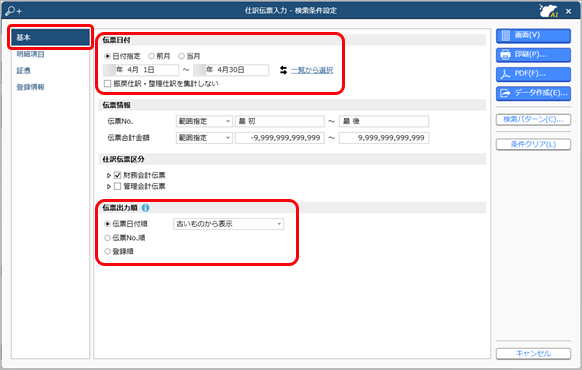
Task: Click the キャンセル button
Action: pyautogui.click(x=533, y=354)
